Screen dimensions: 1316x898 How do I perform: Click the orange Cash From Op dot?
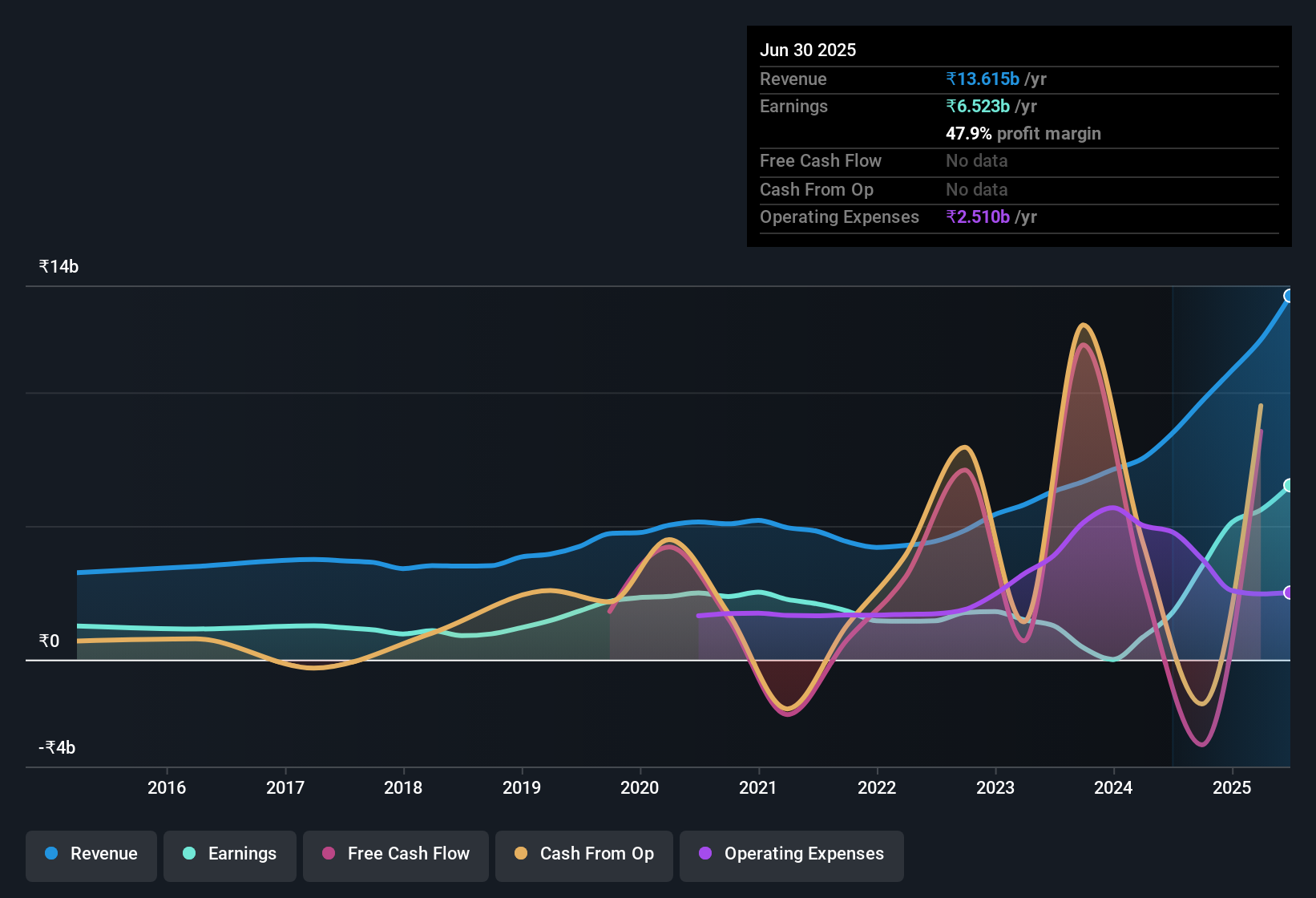pos(521,854)
